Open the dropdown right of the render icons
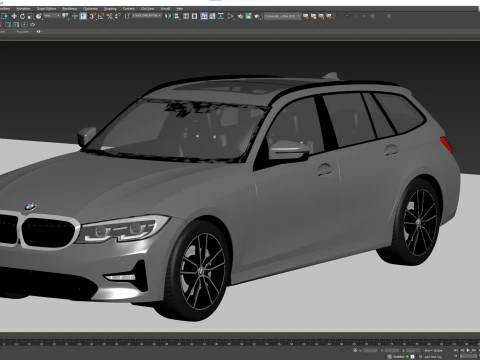Image resolution: width=480 pixels, height=360 pixels. pos(282,16)
